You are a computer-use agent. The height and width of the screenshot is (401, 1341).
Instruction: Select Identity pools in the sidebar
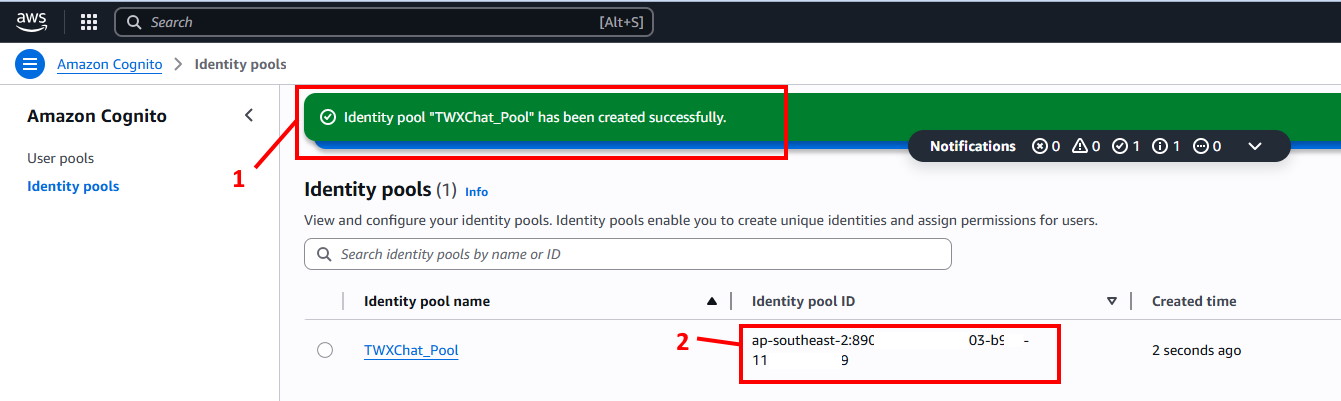point(73,186)
